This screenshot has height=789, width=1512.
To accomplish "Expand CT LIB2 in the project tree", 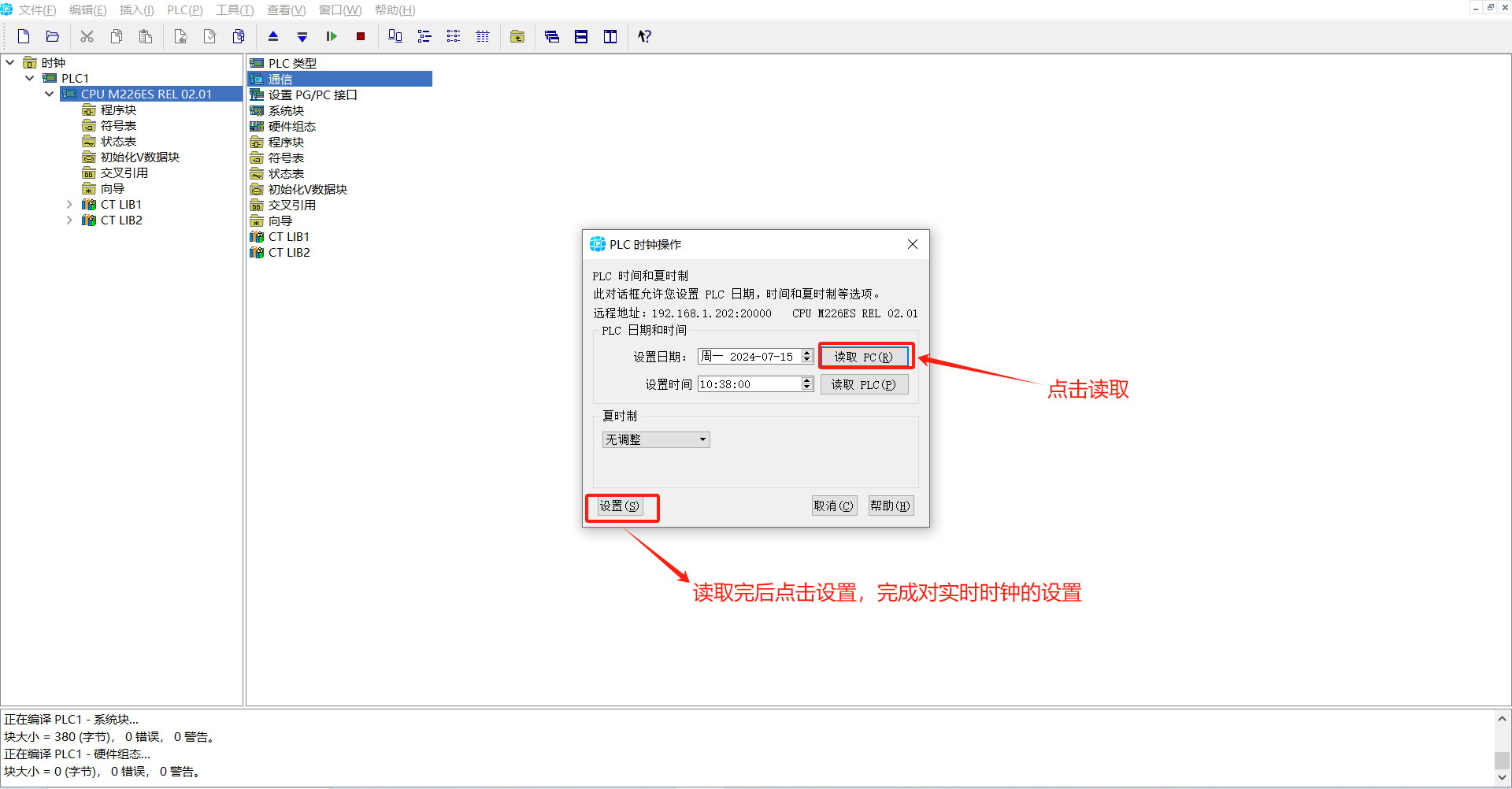I will (x=69, y=220).
